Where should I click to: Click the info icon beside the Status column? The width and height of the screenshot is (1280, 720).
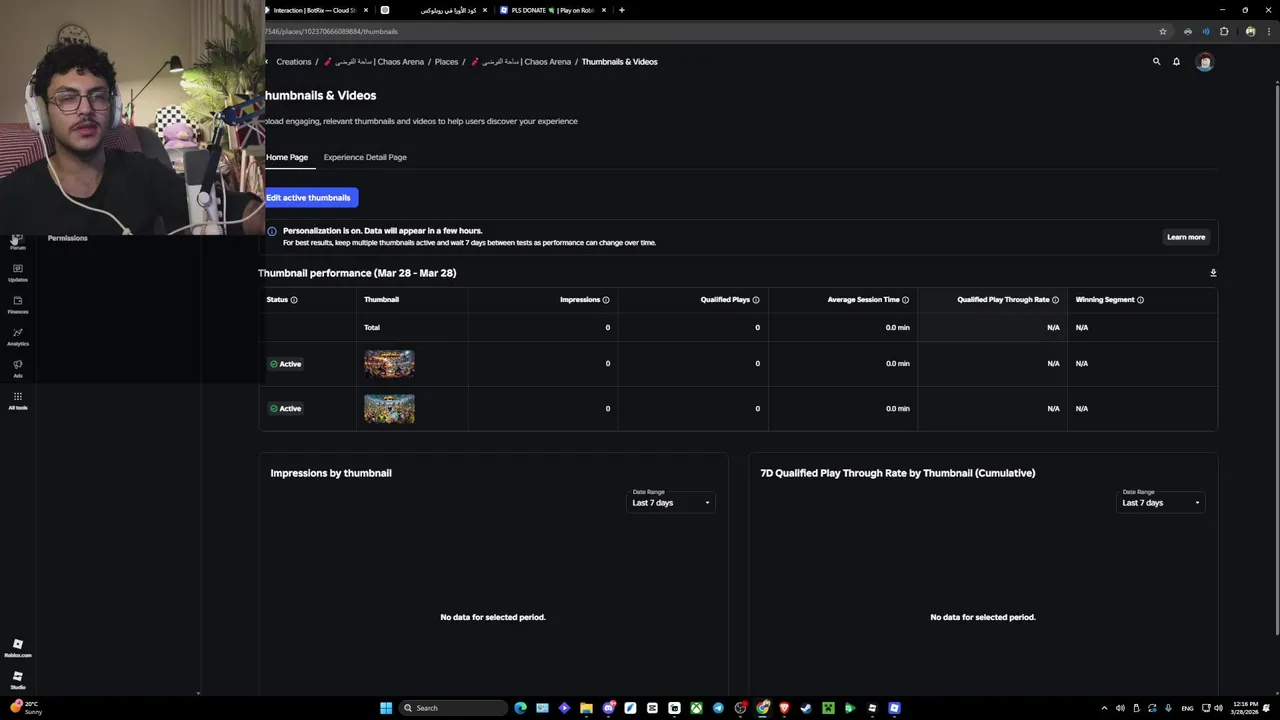point(294,300)
